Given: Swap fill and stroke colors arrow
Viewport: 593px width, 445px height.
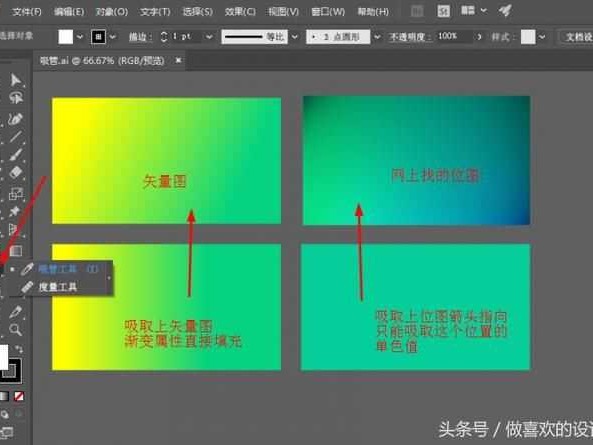Looking at the screenshot, I should [19, 349].
